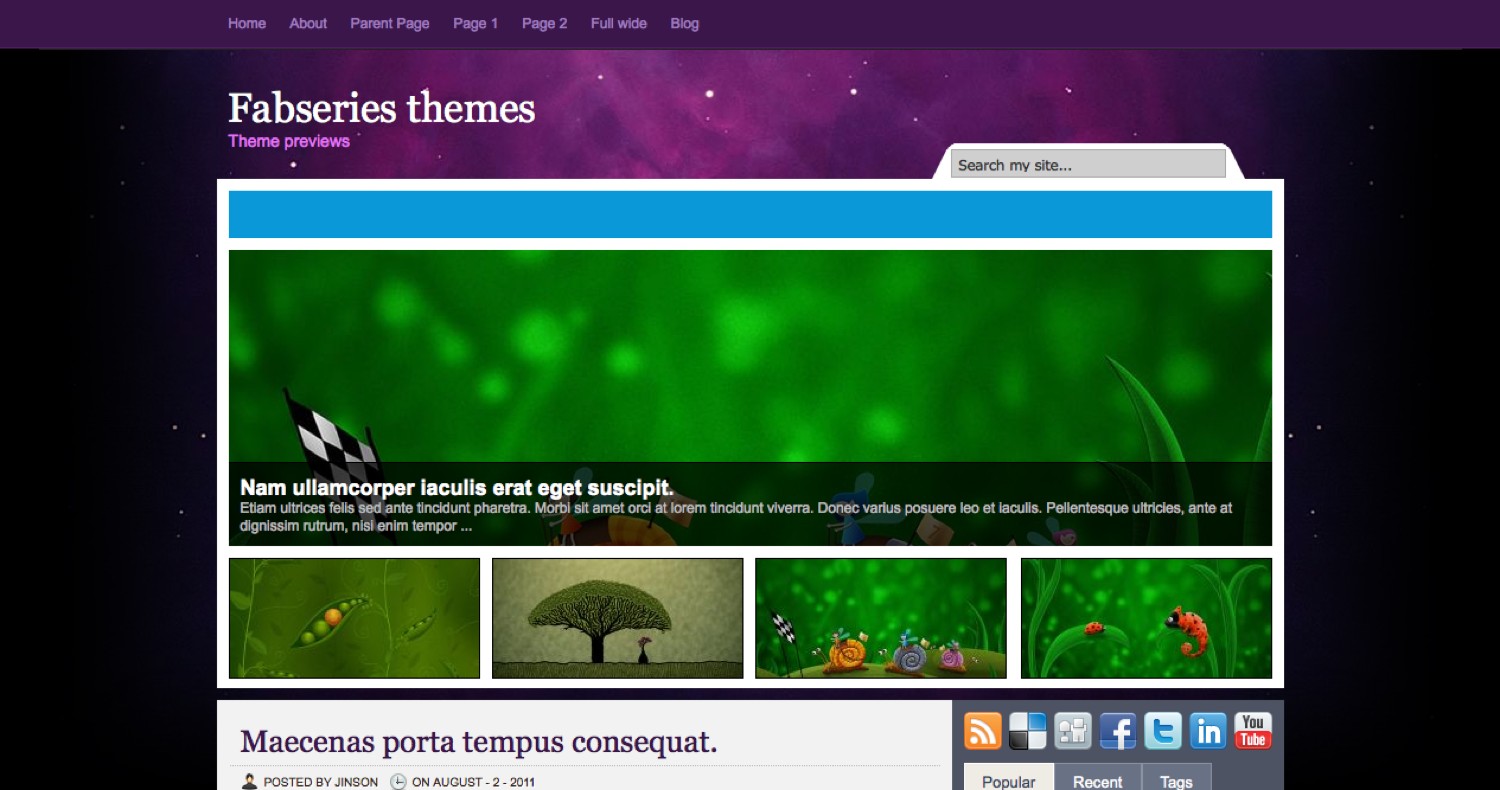This screenshot has width=1500, height=790.
Task: Open post titled Maecenas porta tempus consequat
Action: click(478, 742)
